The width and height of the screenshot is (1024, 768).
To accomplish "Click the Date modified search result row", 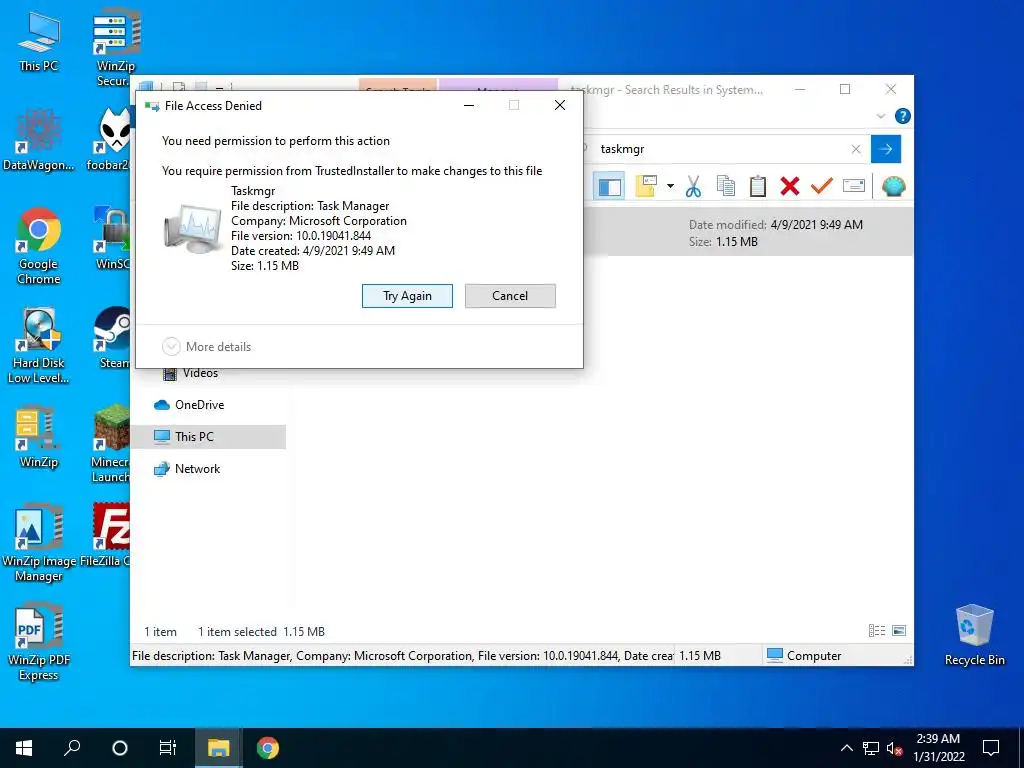I will coord(748,232).
